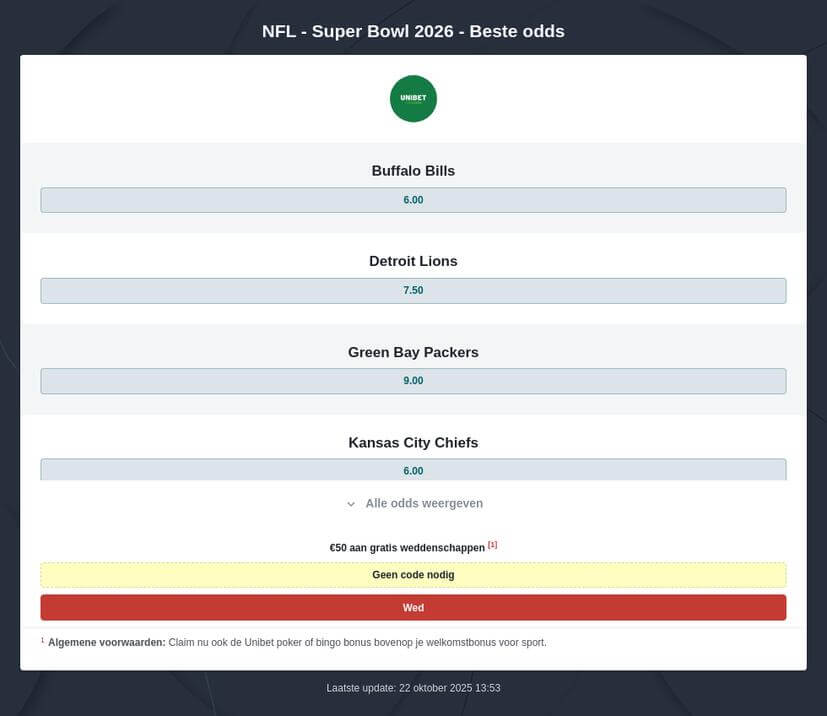Click the yellow Geen code nodig box
The width and height of the screenshot is (827, 716).
(x=413, y=575)
